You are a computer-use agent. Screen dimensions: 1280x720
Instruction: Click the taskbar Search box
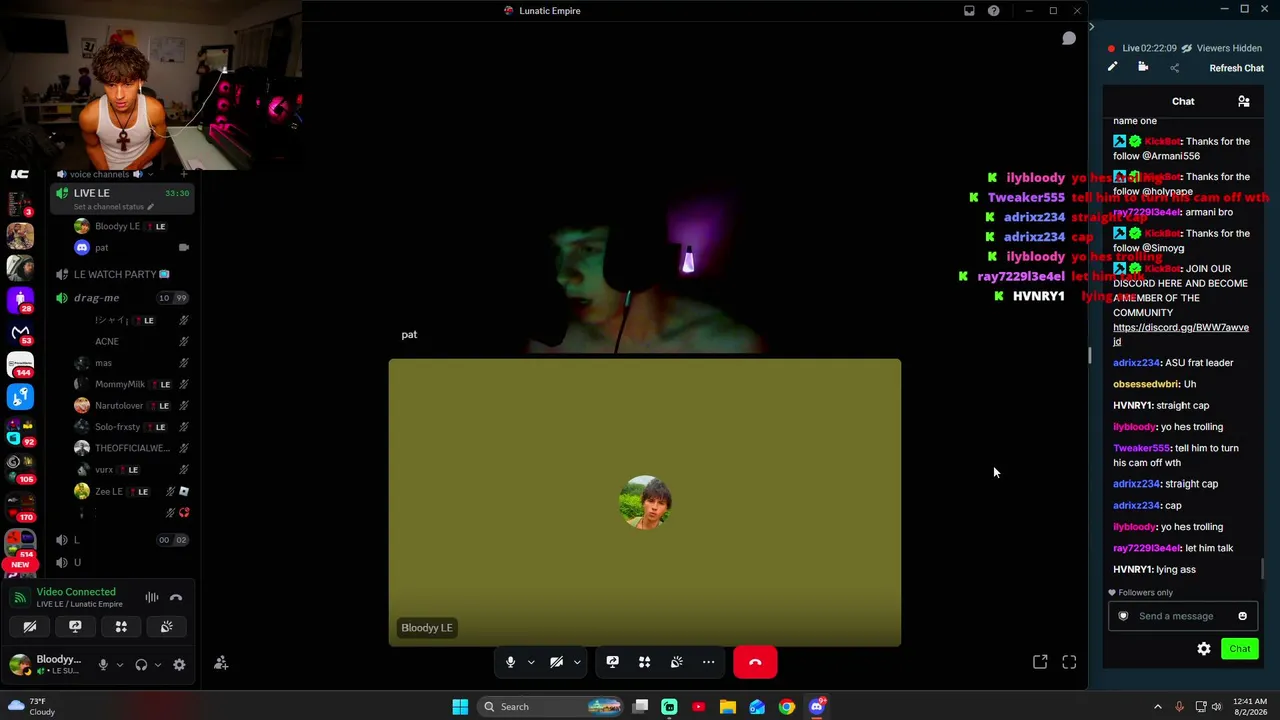(552, 707)
